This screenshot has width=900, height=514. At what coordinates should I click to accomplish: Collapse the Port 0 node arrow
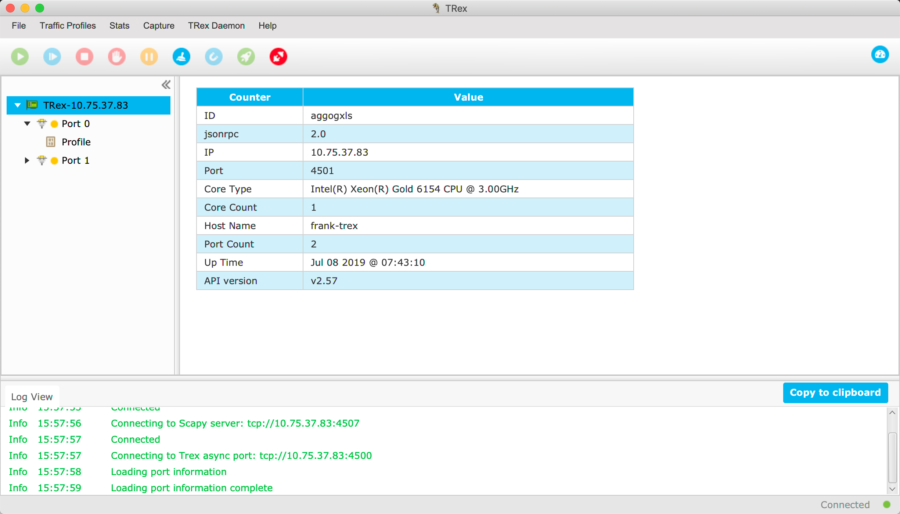pos(27,123)
